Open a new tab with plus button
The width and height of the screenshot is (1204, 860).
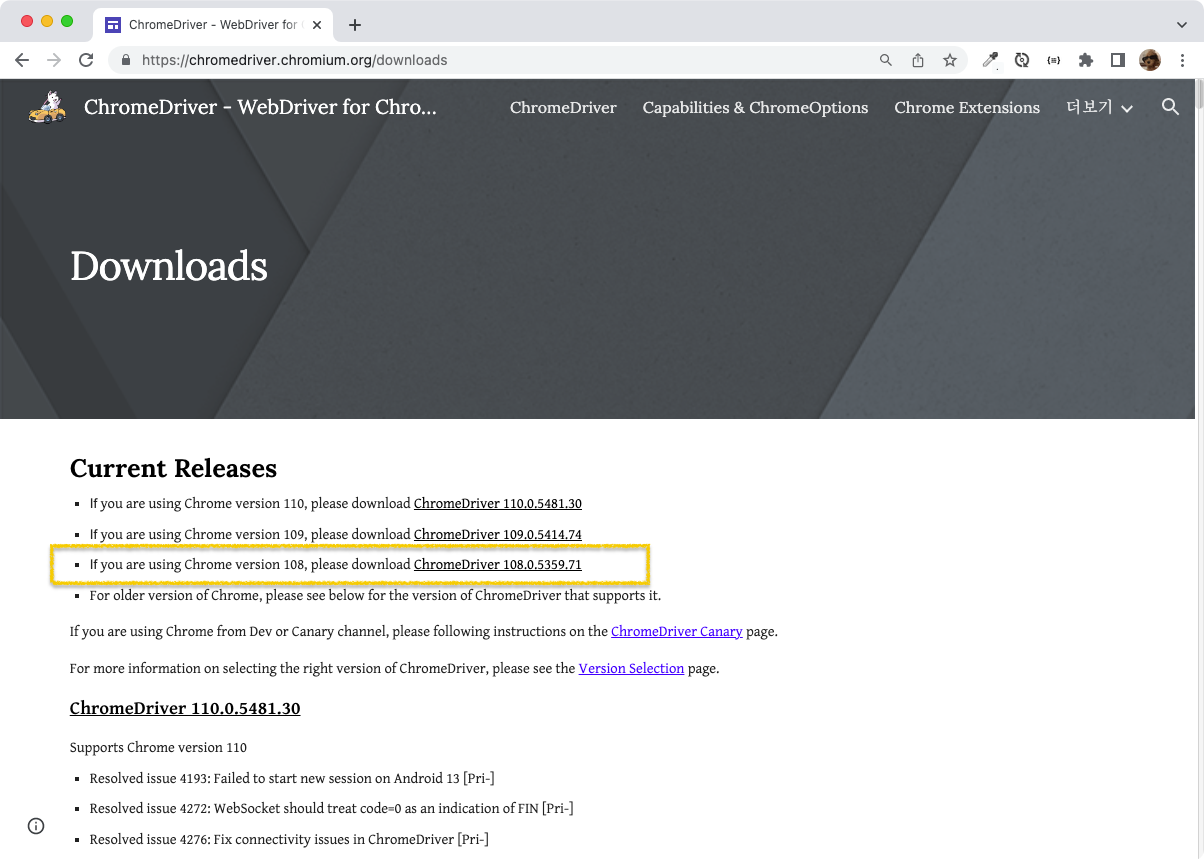pos(355,25)
